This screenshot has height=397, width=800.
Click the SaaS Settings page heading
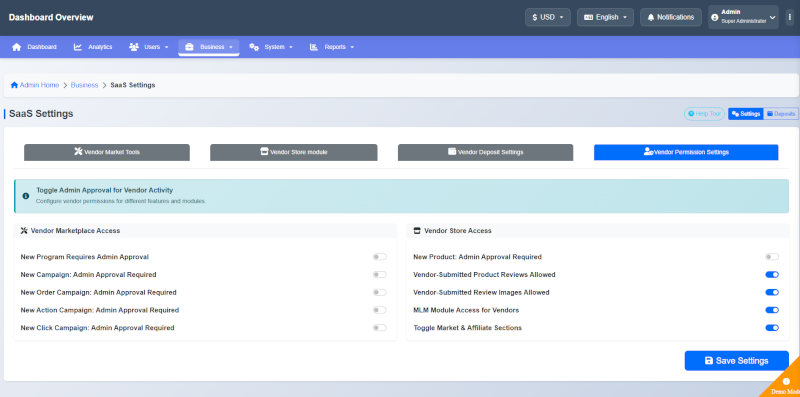pos(41,114)
